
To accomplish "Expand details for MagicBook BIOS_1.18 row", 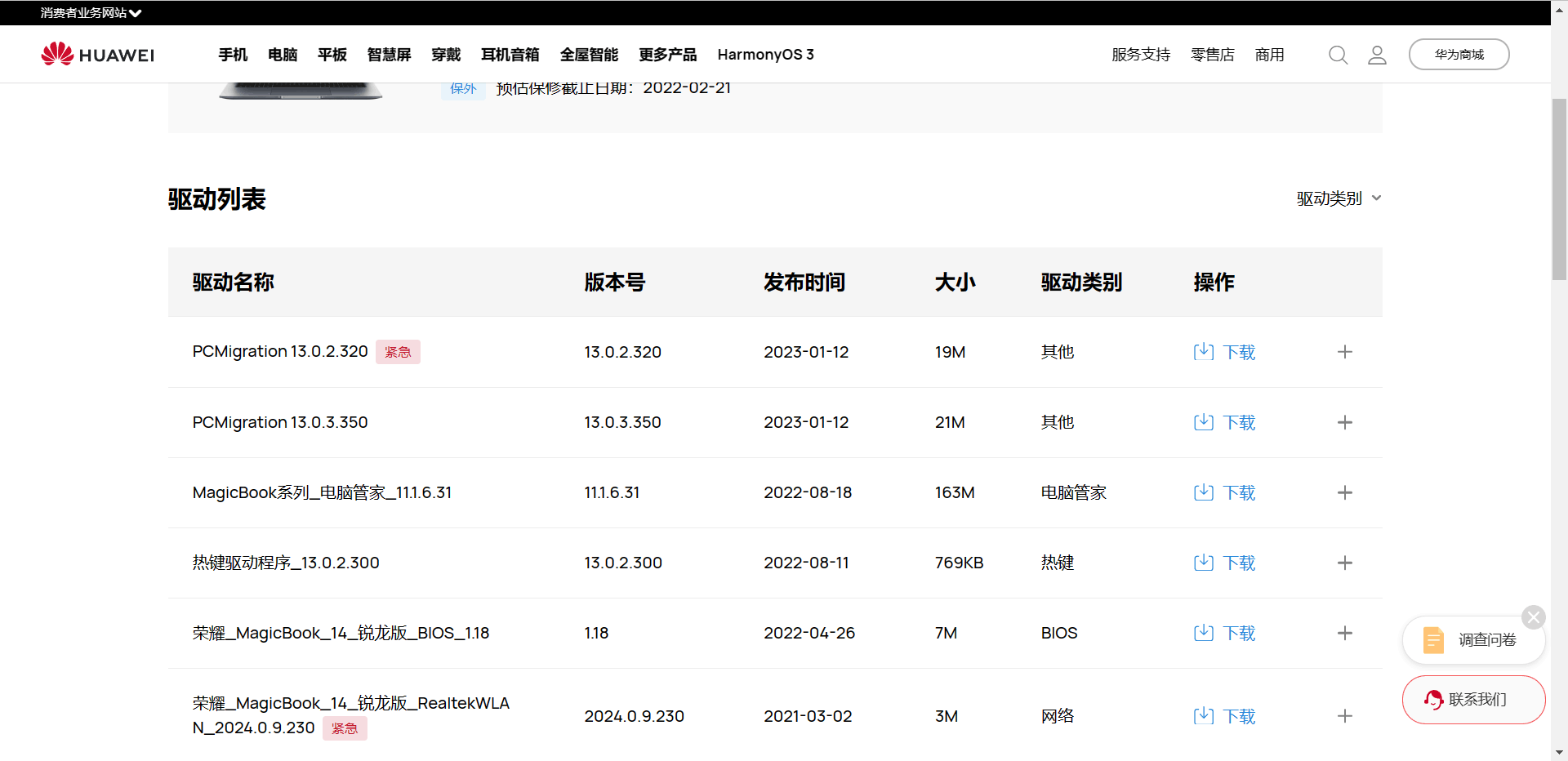I will point(1345,633).
